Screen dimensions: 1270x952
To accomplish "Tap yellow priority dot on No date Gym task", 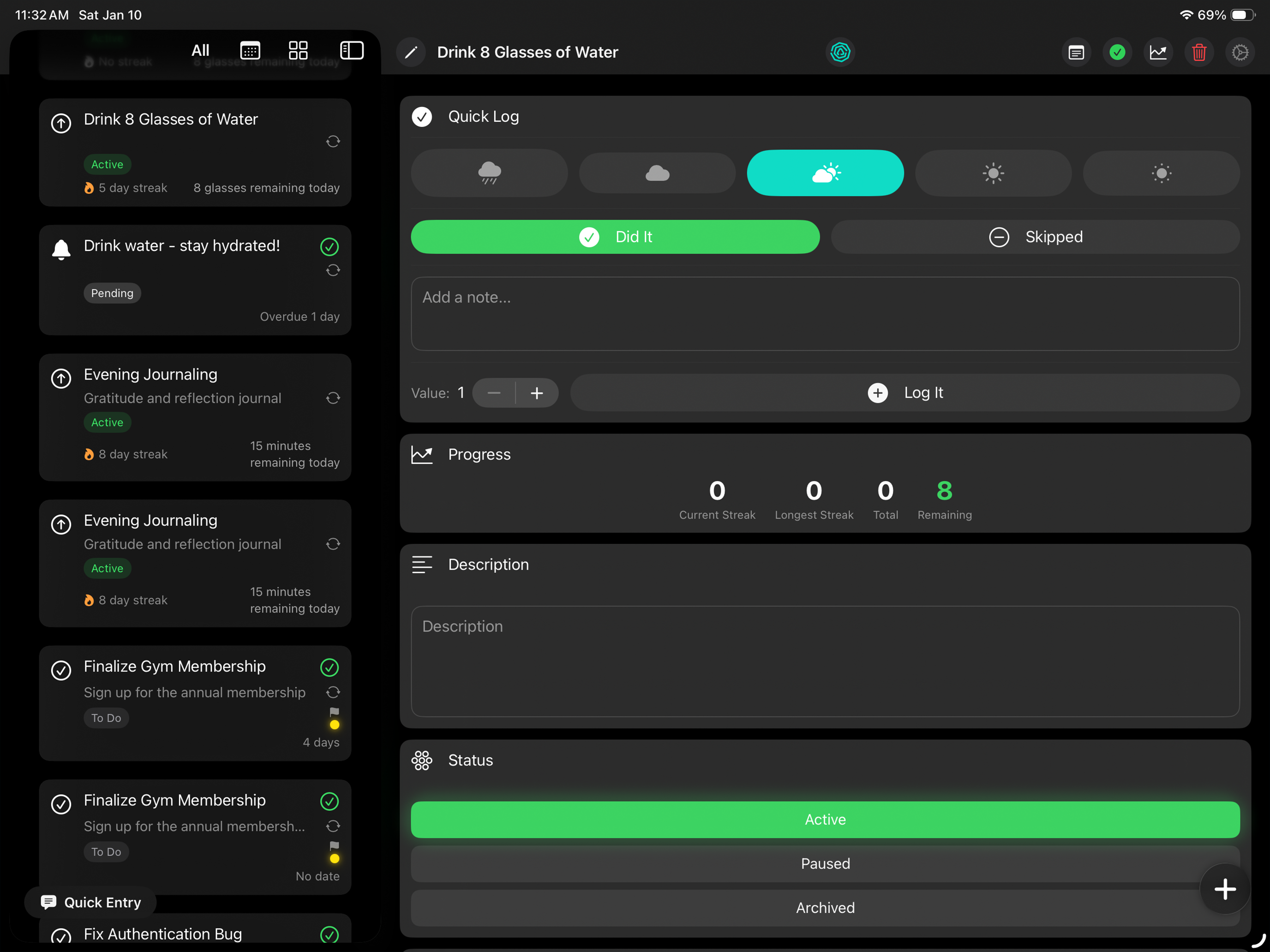I will 335,858.
